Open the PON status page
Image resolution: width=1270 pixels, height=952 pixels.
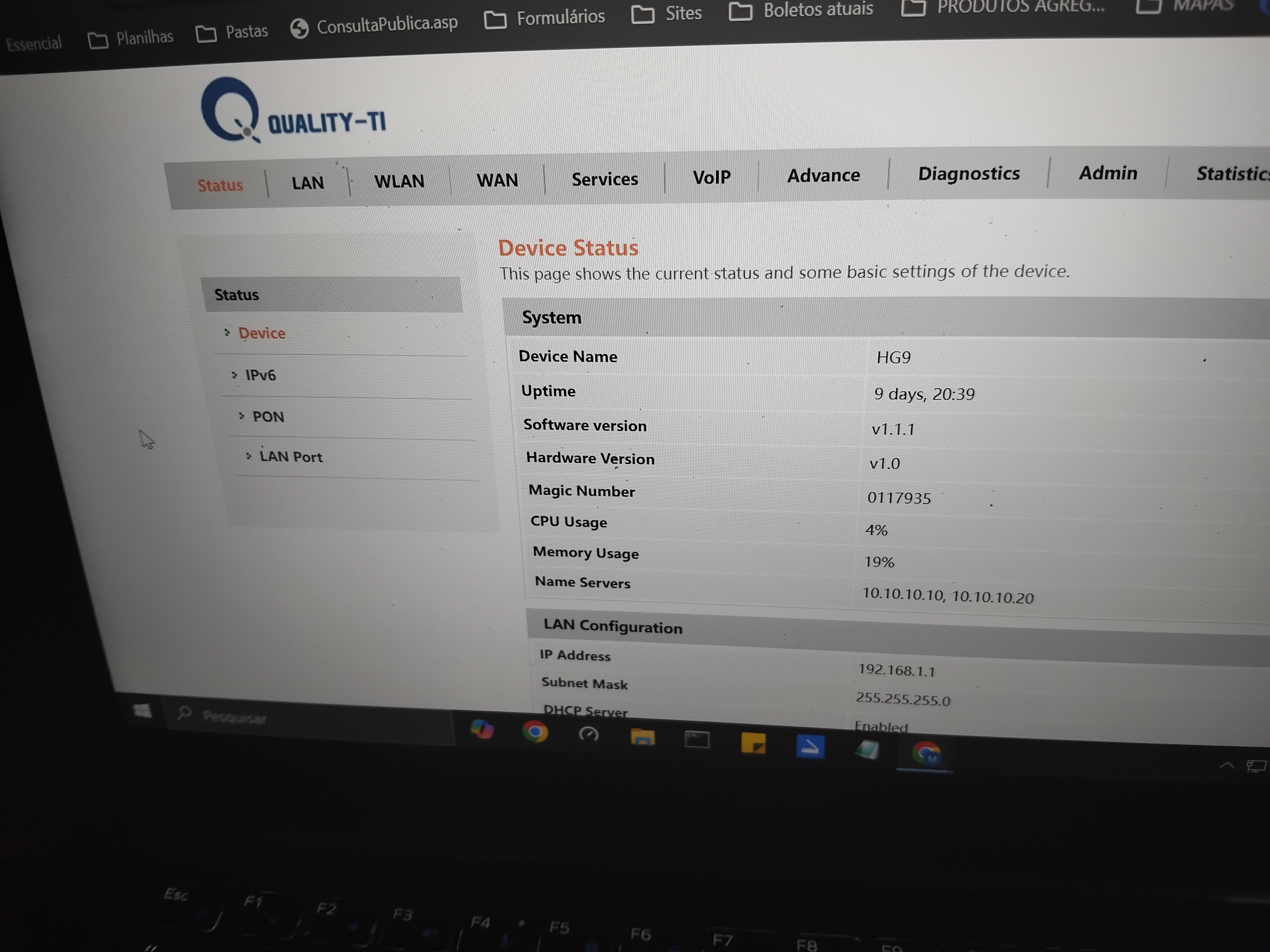(268, 416)
